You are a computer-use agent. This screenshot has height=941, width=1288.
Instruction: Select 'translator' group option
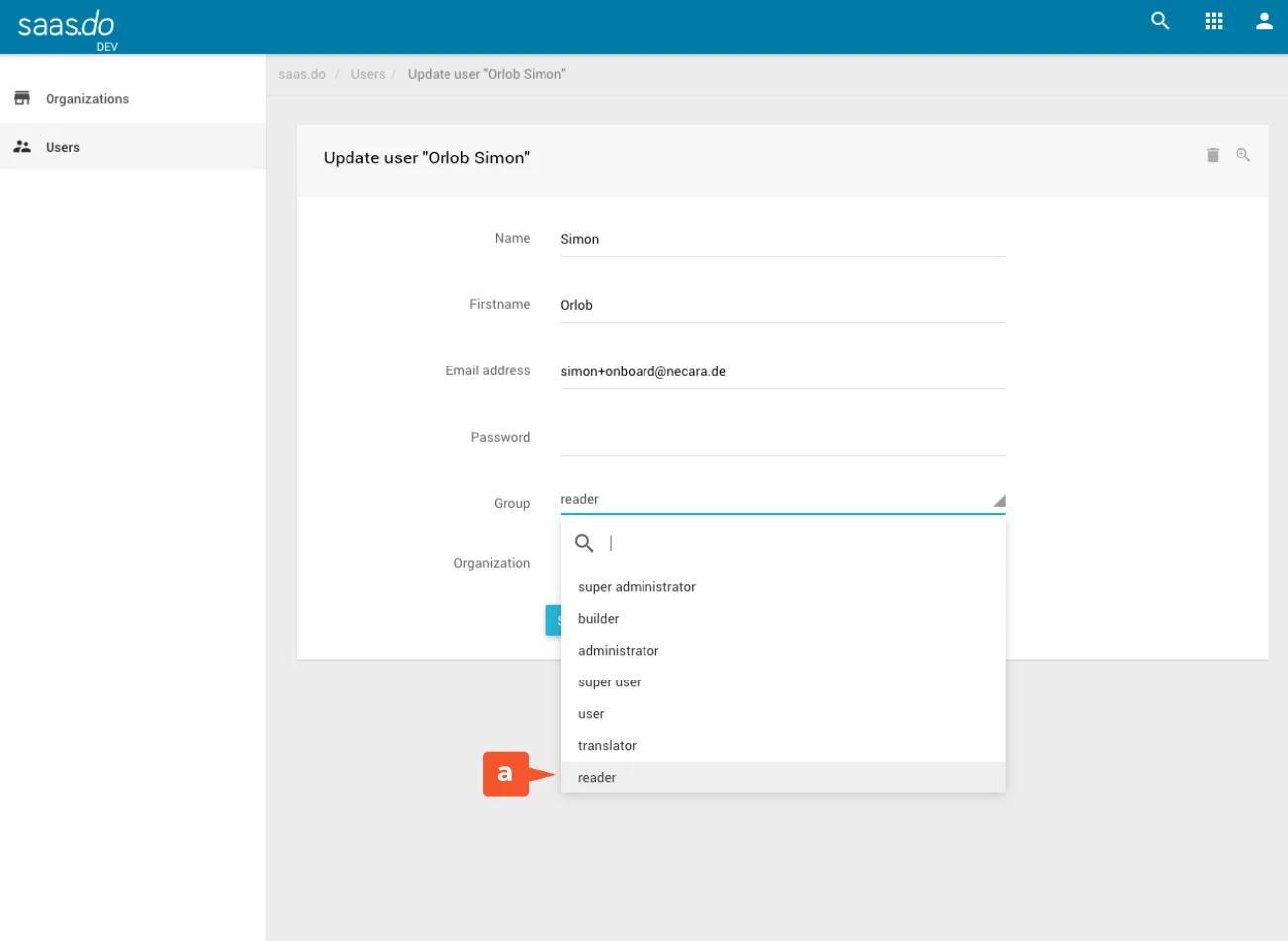[607, 746]
